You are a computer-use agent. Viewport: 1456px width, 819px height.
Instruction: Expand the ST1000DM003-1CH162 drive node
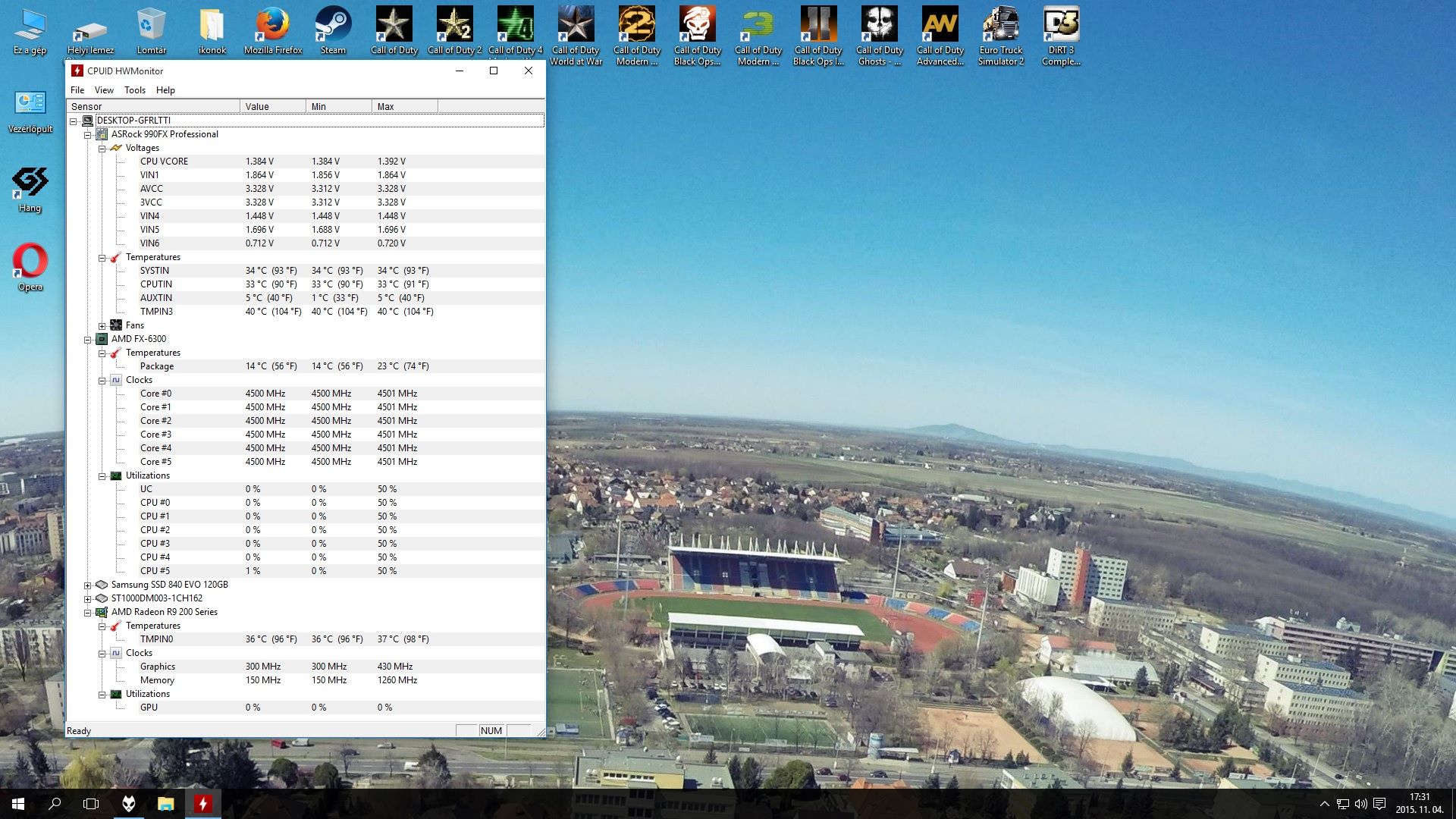pyautogui.click(x=87, y=598)
